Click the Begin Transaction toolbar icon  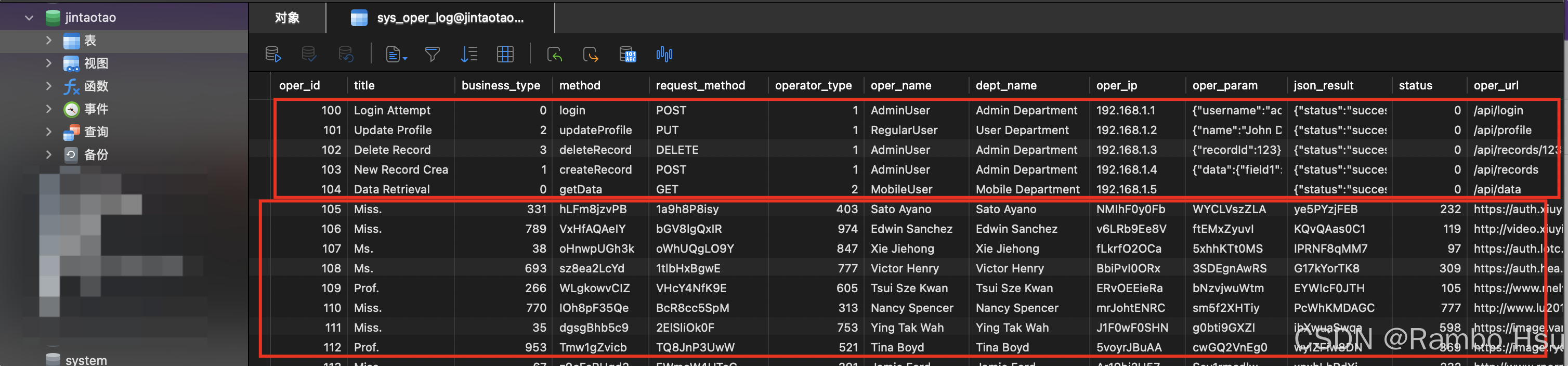pyautogui.click(x=273, y=54)
